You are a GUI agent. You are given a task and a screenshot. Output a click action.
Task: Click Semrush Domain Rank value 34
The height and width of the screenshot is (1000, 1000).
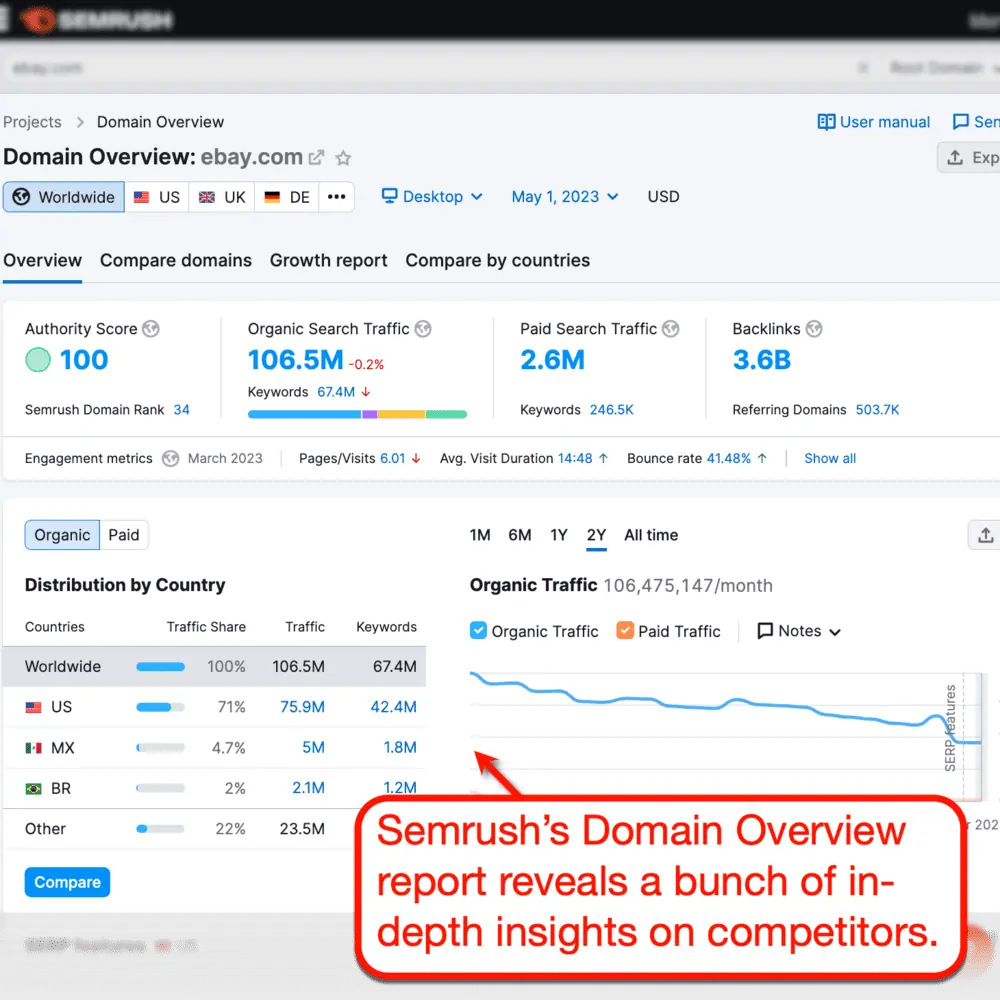click(182, 410)
